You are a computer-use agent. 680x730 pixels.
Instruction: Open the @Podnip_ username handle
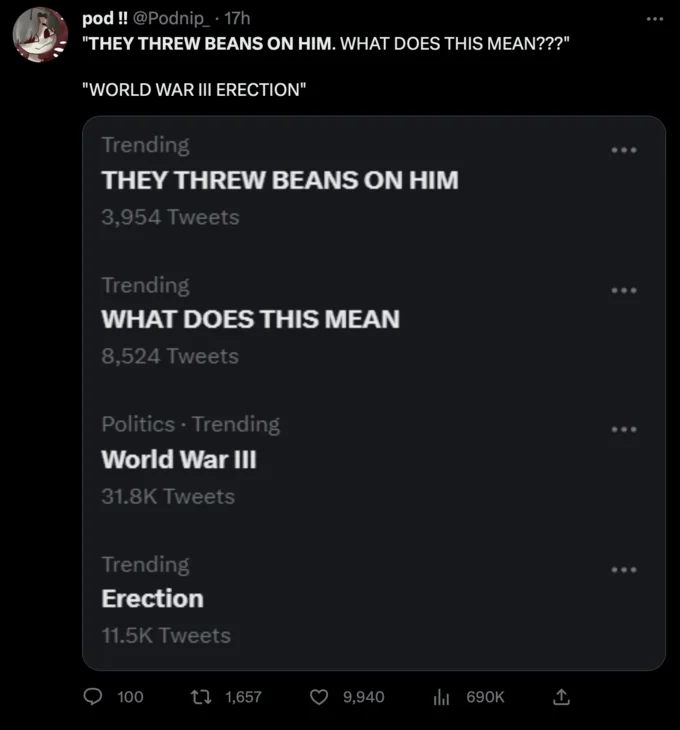(x=172, y=19)
